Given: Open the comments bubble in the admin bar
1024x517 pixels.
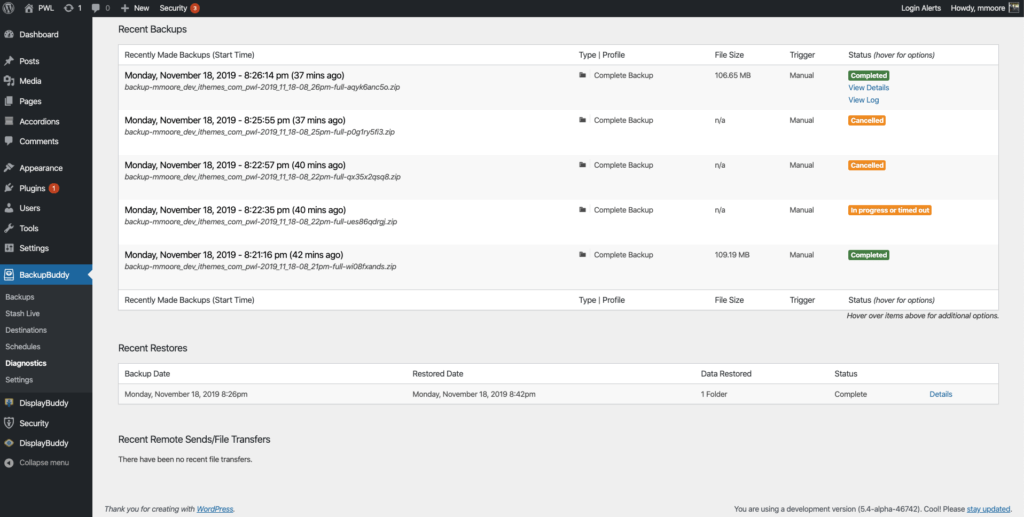Looking at the screenshot, I should (97, 8).
